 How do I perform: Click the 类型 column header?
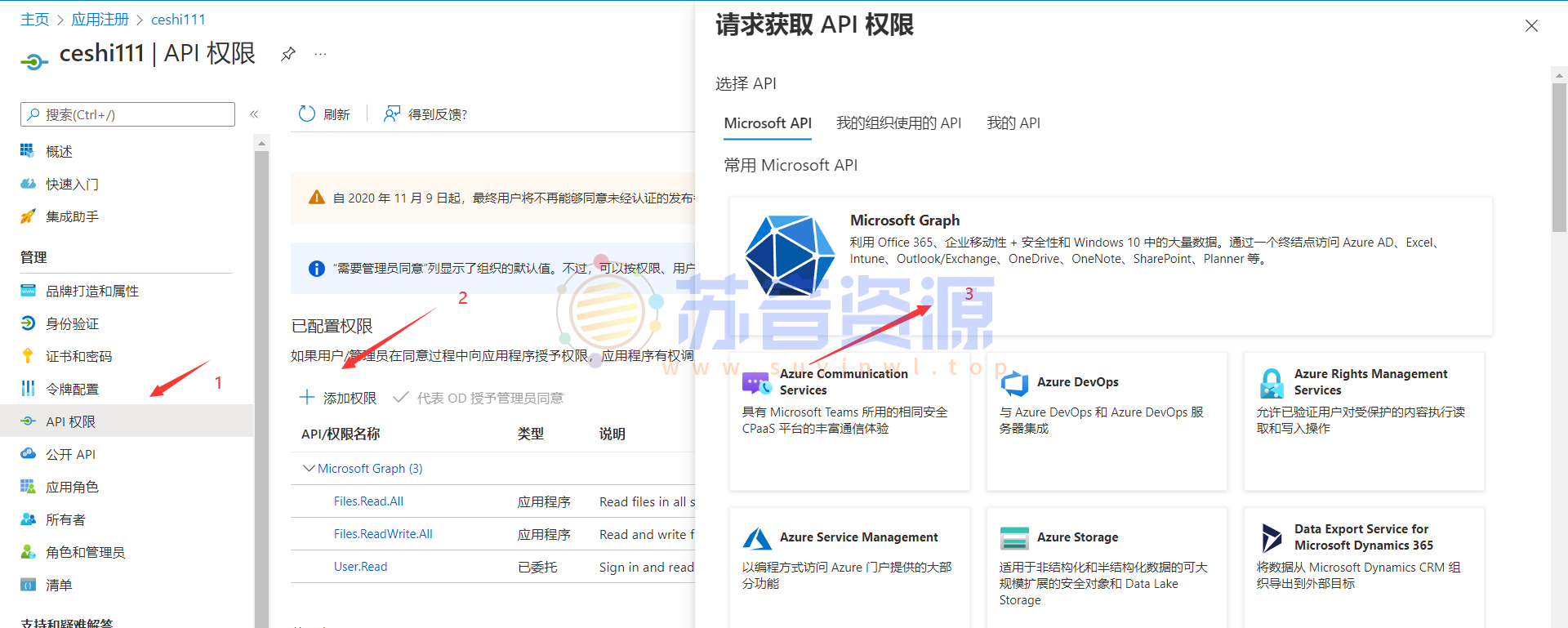[x=531, y=434]
